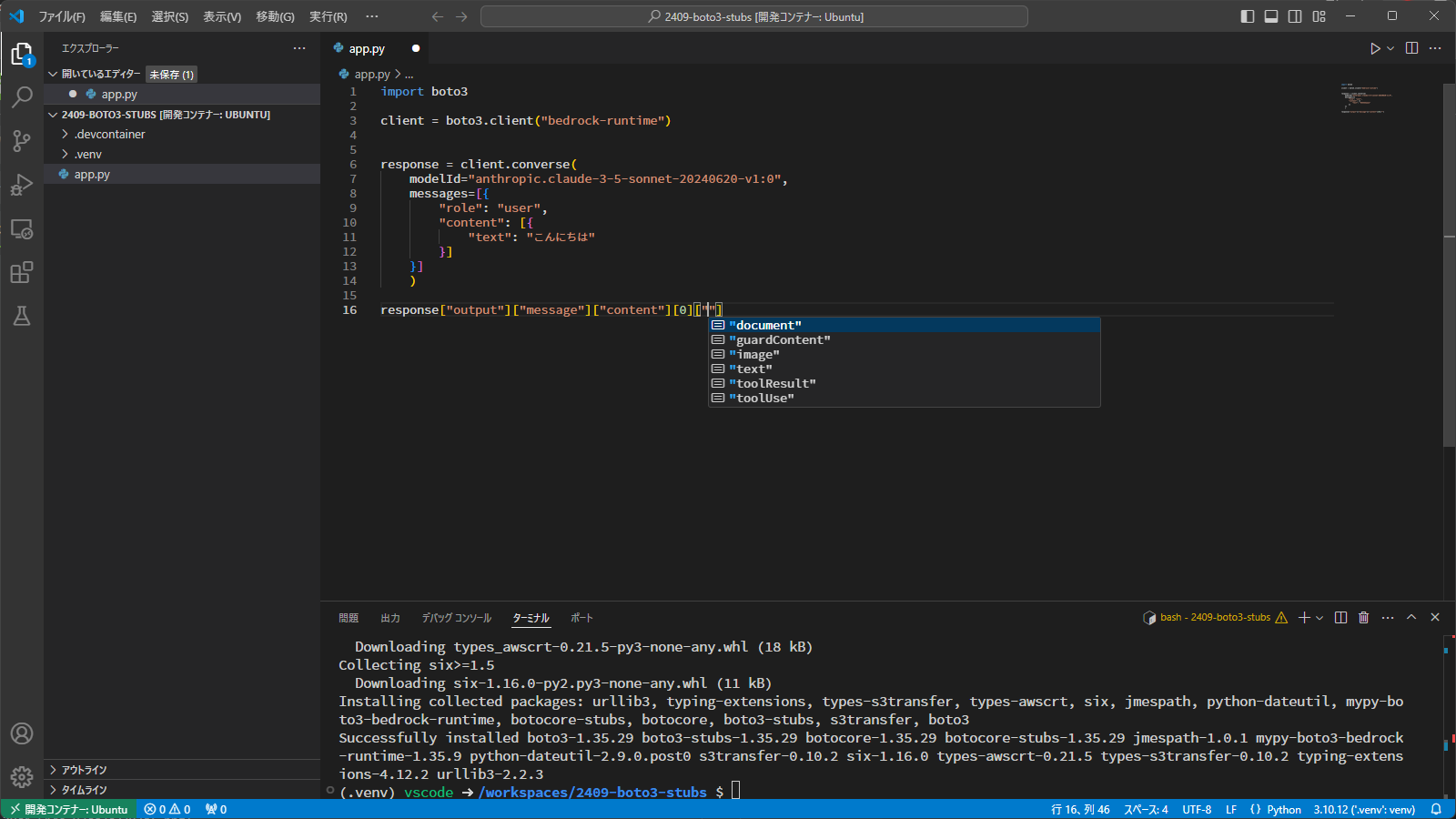The width and height of the screenshot is (1456, 819).
Task: Open the new terminal launch profile dropdown
Action: coord(1319,618)
